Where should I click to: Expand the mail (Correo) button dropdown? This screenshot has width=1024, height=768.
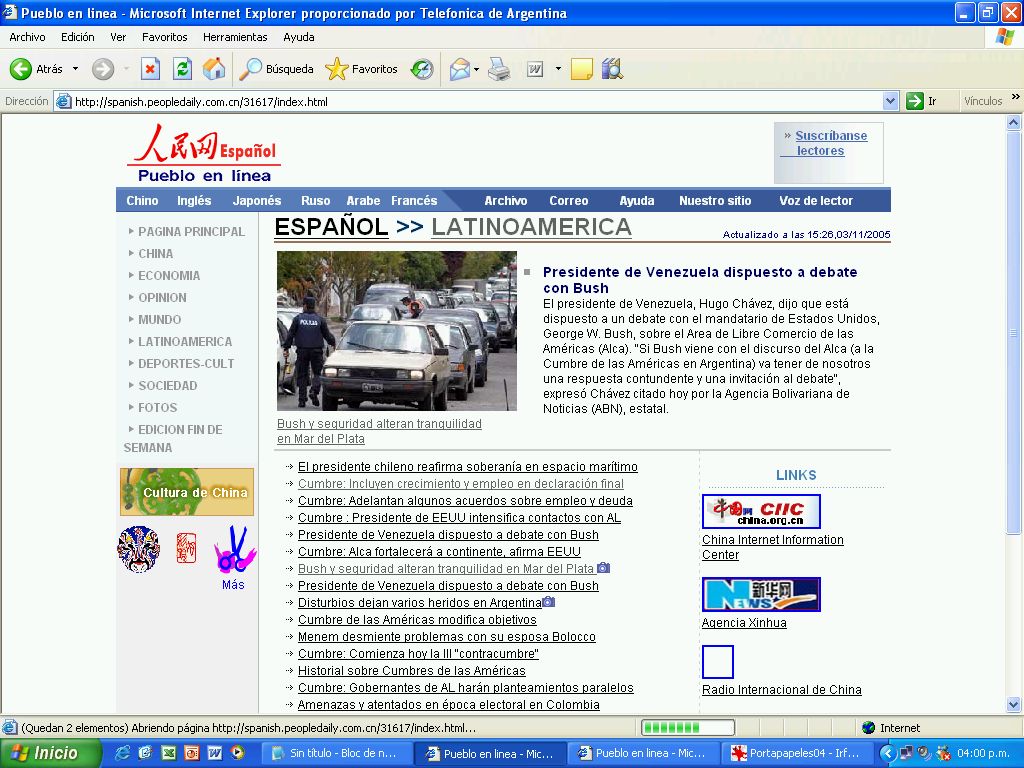click(477, 69)
